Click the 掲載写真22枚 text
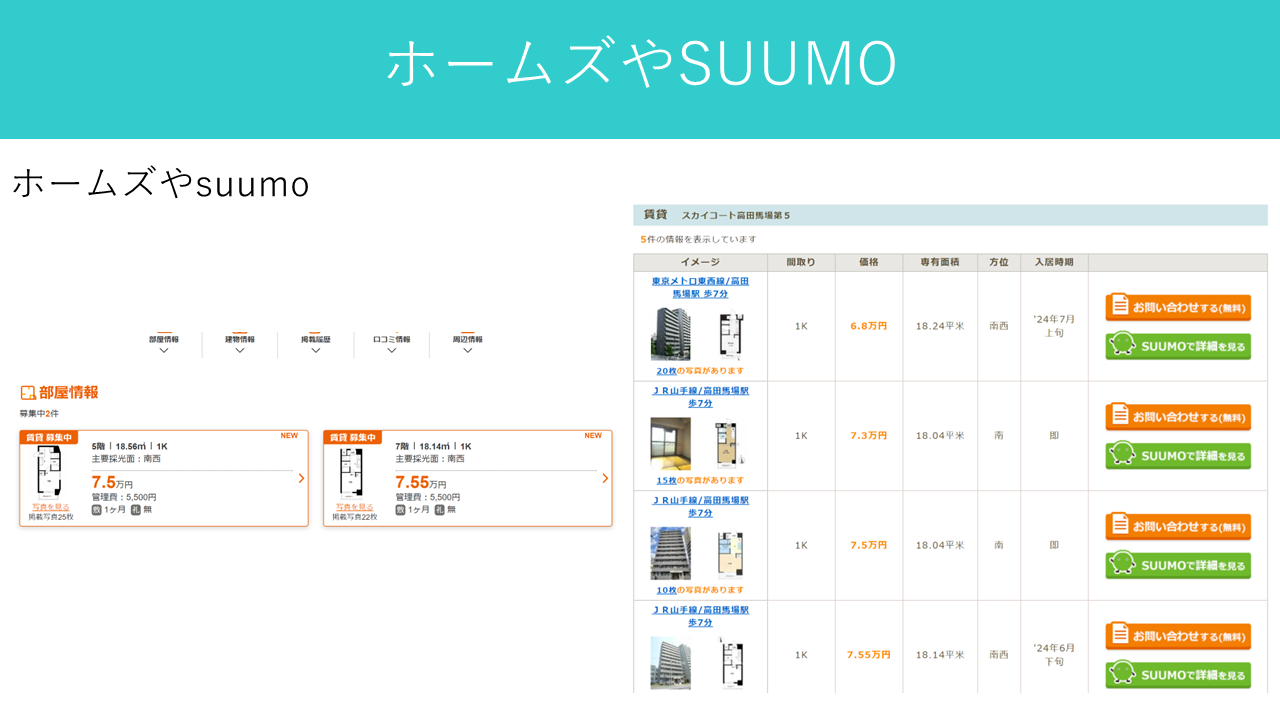Image resolution: width=1280 pixels, height=720 pixels. pos(354,517)
